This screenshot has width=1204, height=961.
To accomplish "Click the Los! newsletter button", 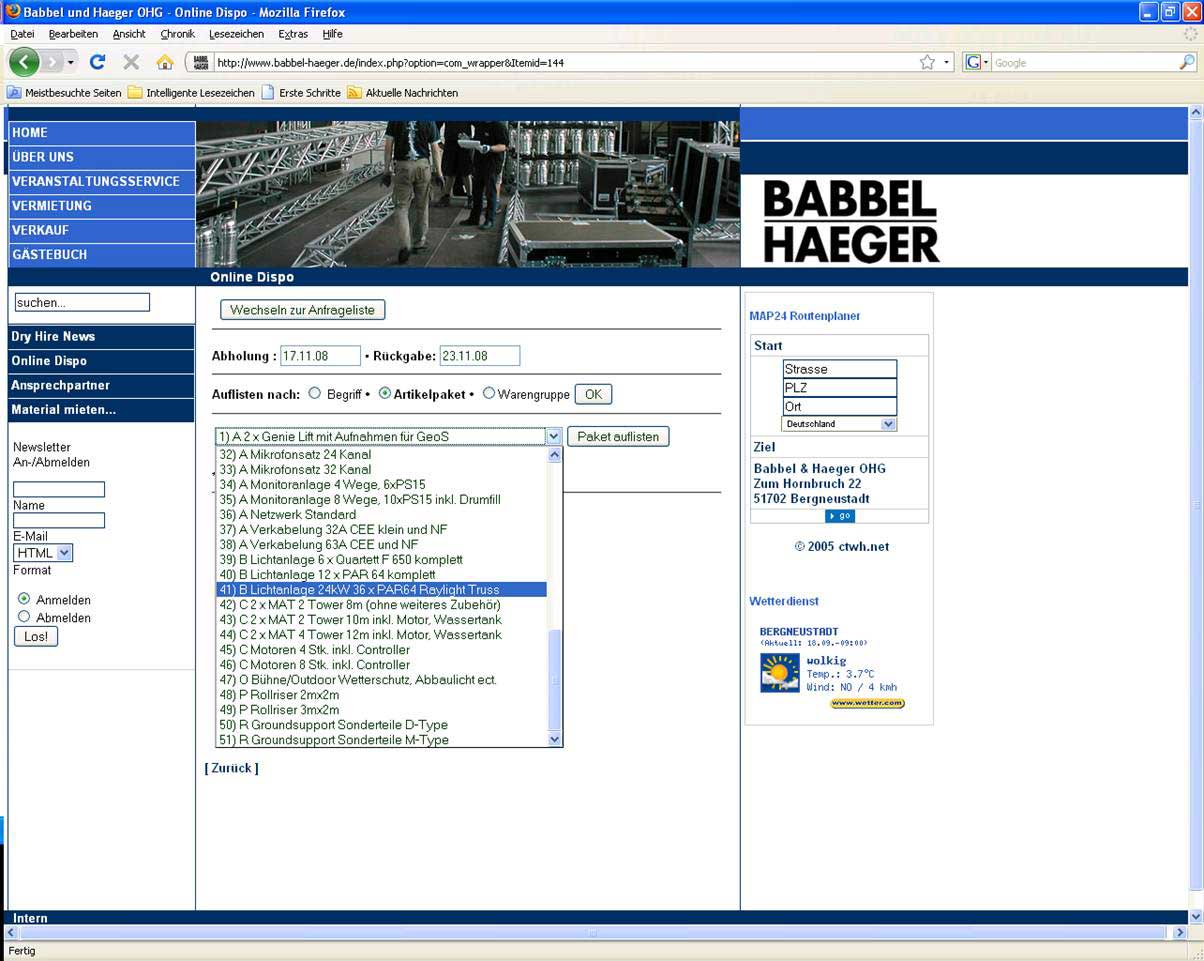I will tap(36, 636).
